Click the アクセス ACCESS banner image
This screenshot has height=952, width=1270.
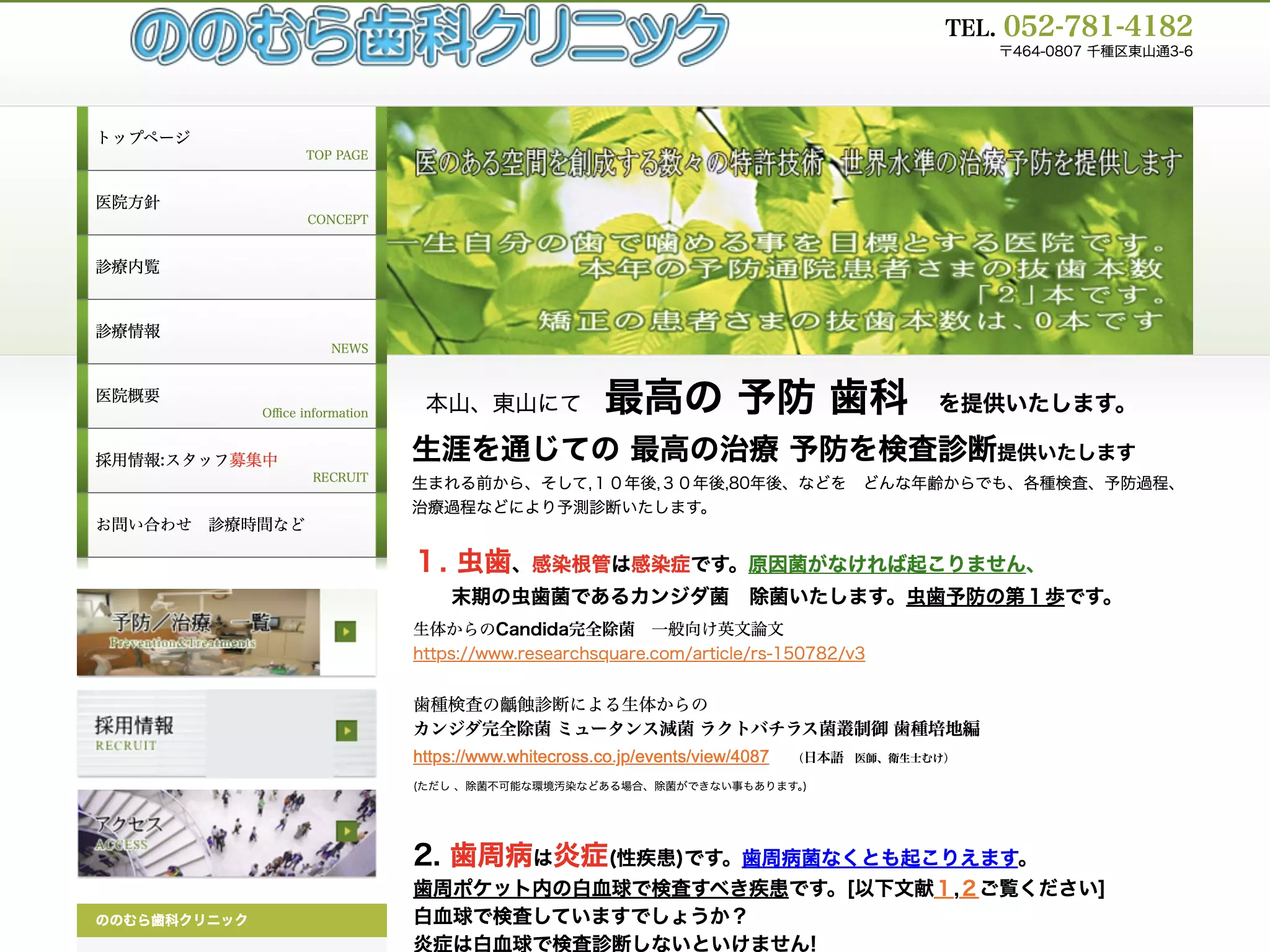coord(226,833)
